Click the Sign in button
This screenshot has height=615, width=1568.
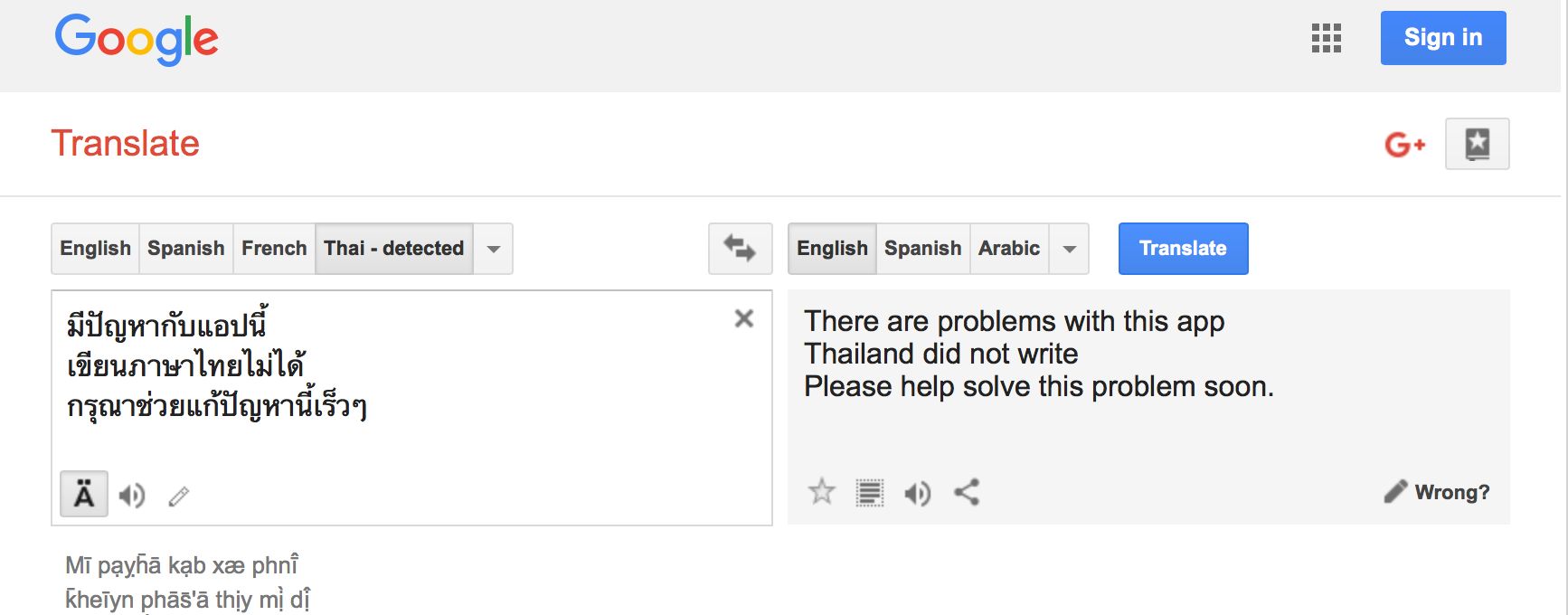pyautogui.click(x=1442, y=38)
